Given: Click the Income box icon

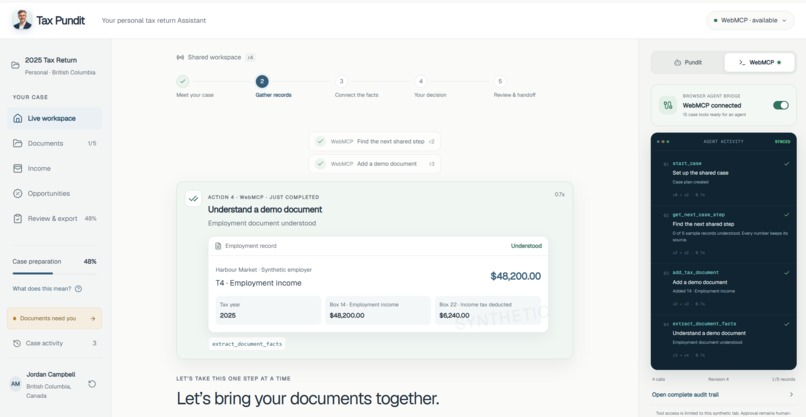Looking at the screenshot, I should (17, 169).
